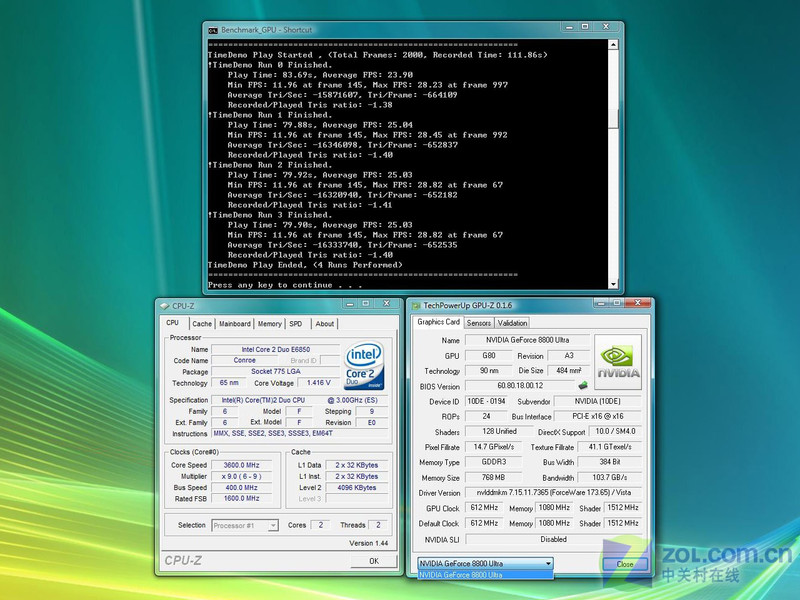Close the GPU-Z window via title bar
This screenshot has width=800, height=600.
point(638,303)
